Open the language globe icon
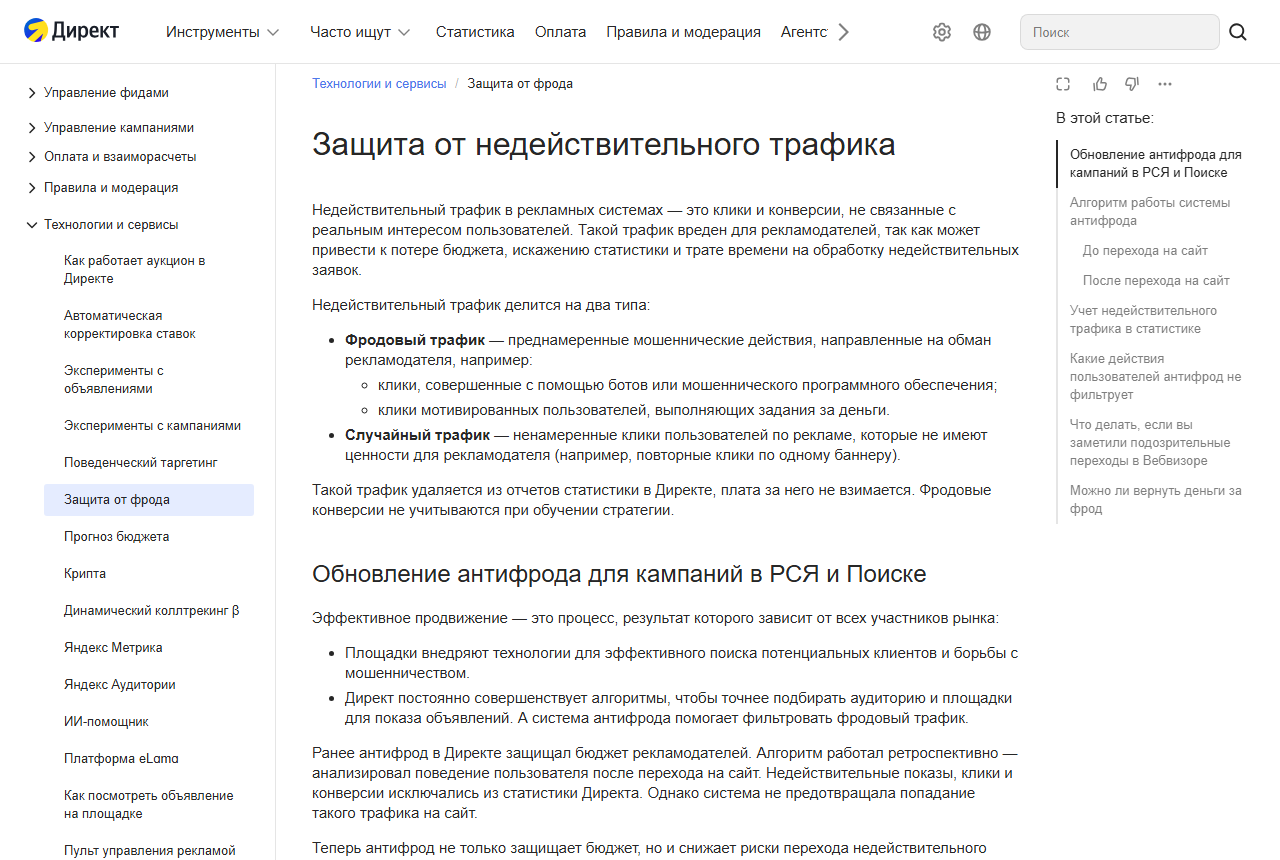Image resolution: width=1280 pixels, height=860 pixels. point(982,32)
